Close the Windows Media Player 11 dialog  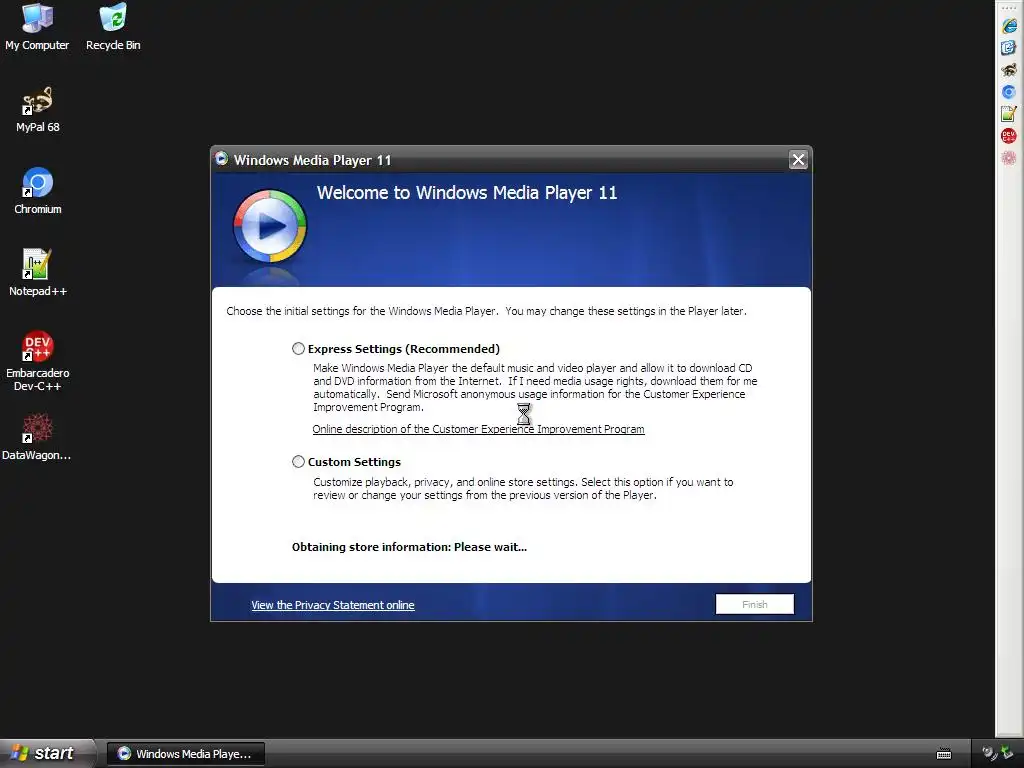[798, 159]
